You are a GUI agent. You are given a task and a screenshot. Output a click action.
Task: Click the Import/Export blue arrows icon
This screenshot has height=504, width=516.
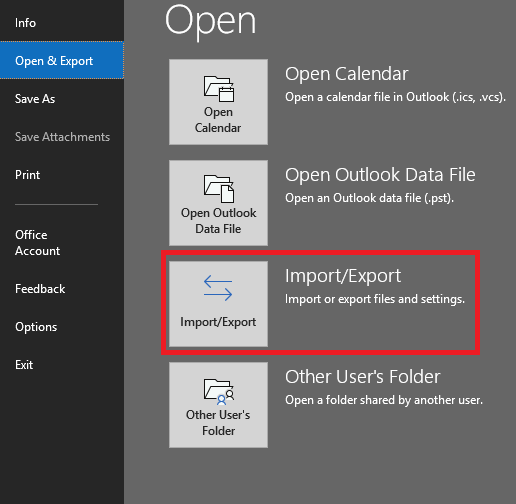click(x=218, y=288)
